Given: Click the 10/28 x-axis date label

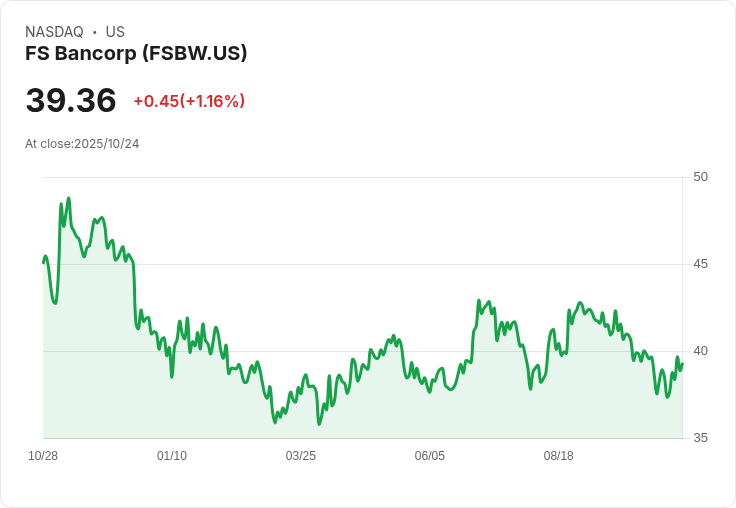Looking at the screenshot, I should 43,456.
